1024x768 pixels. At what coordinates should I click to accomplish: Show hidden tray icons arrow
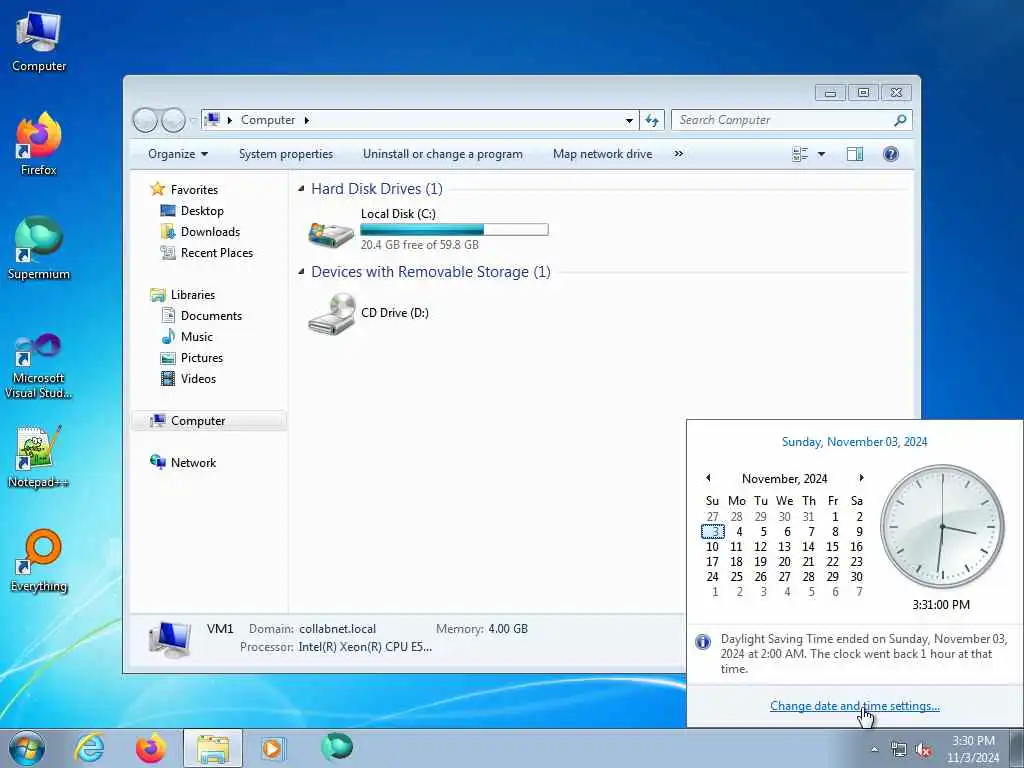(x=874, y=750)
